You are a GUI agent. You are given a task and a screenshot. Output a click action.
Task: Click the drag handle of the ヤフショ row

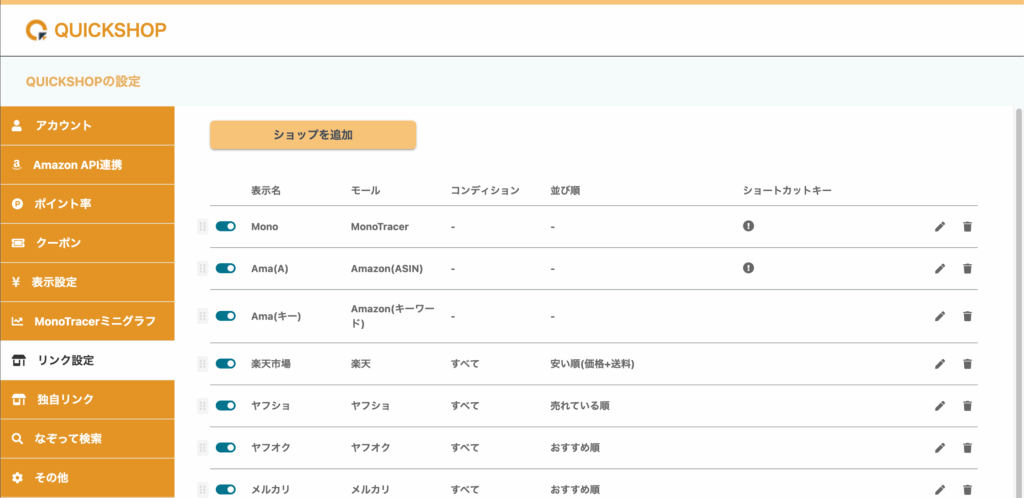(202, 405)
